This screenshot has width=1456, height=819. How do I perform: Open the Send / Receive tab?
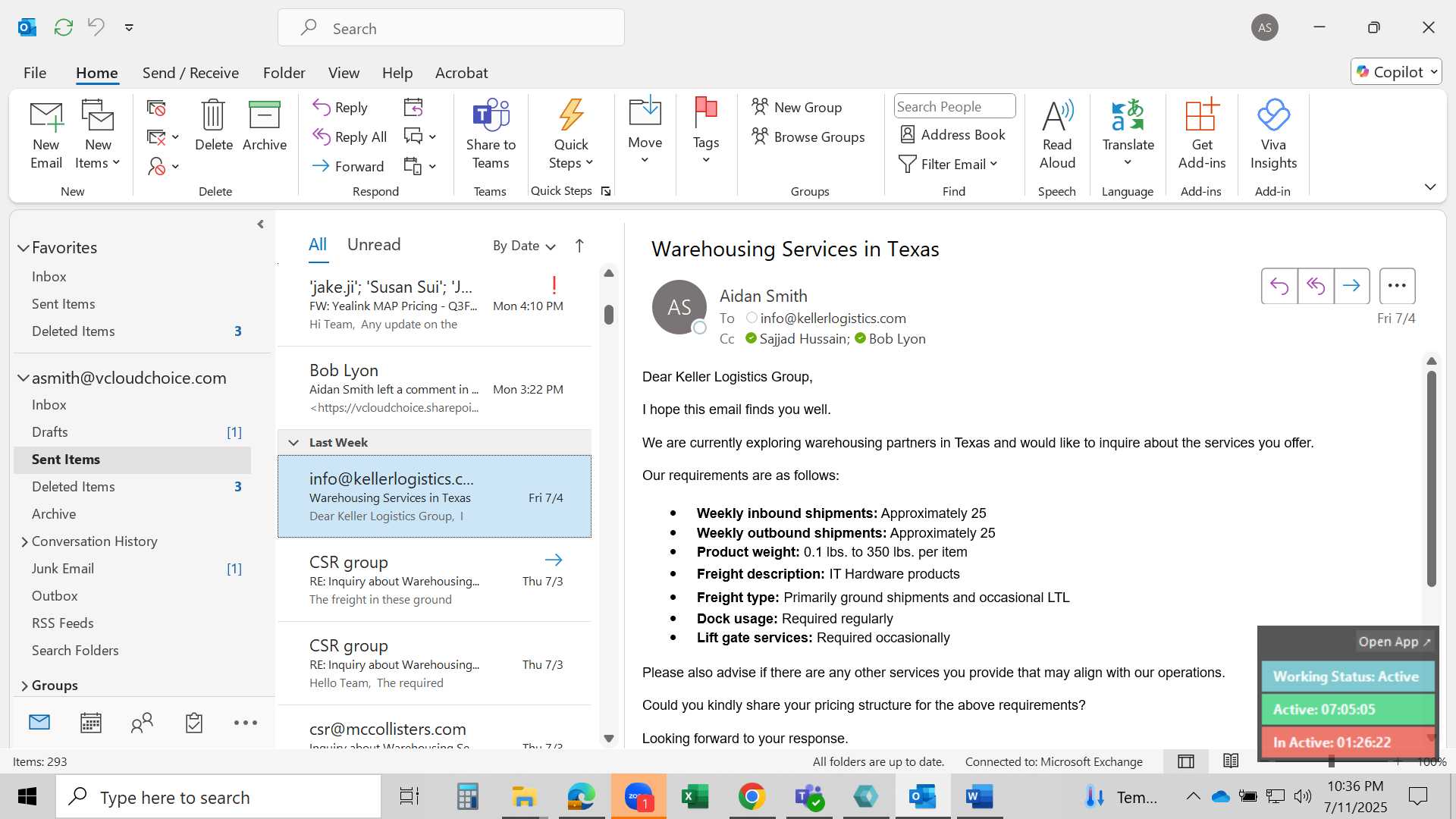coord(190,73)
